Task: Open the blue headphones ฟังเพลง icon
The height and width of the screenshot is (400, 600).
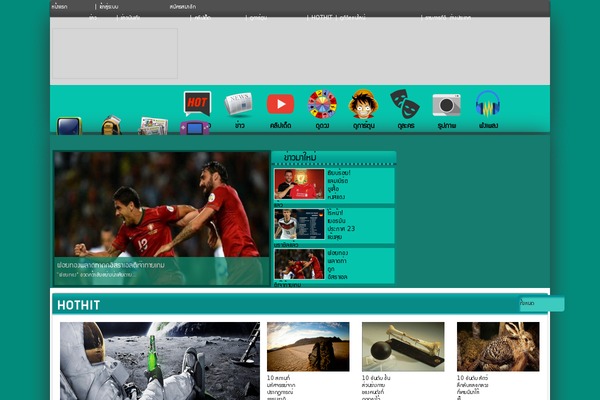Action: coord(488,103)
